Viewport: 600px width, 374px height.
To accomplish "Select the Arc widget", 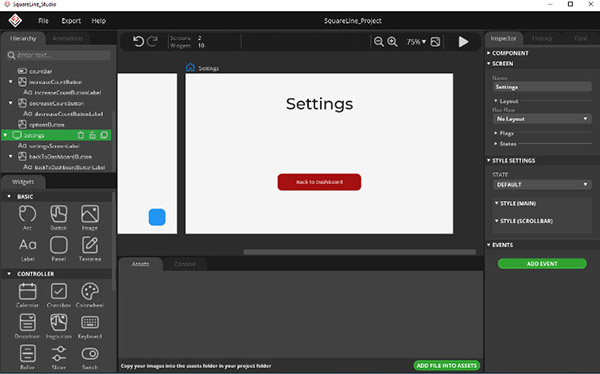I will [28, 217].
